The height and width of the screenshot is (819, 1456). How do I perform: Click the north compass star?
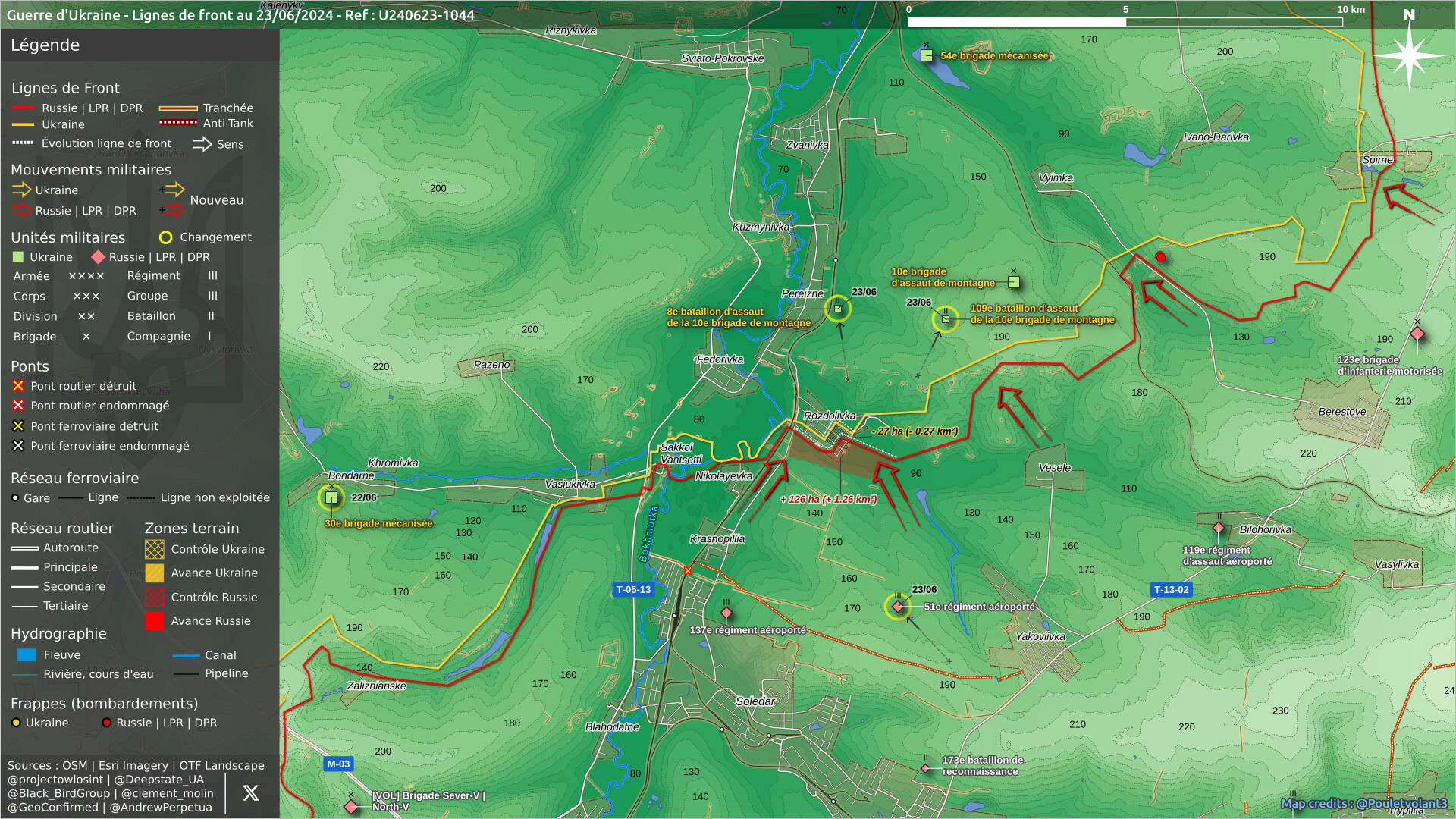pyautogui.click(x=1408, y=55)
